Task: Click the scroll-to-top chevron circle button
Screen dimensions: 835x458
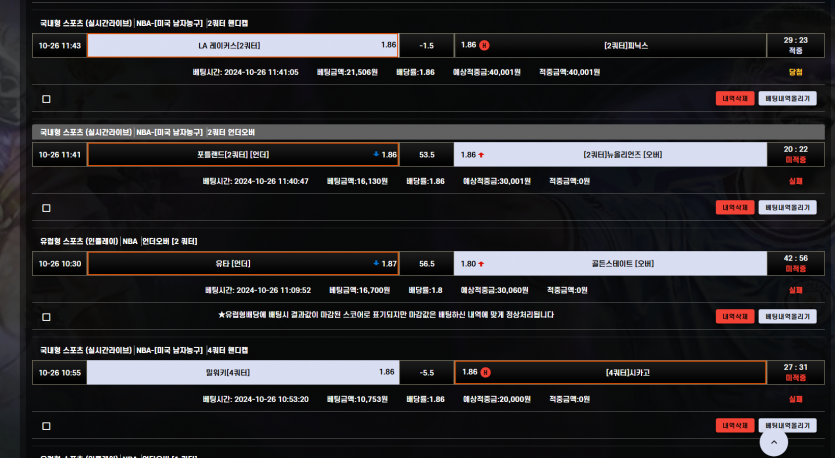Action: pos(774,442)
